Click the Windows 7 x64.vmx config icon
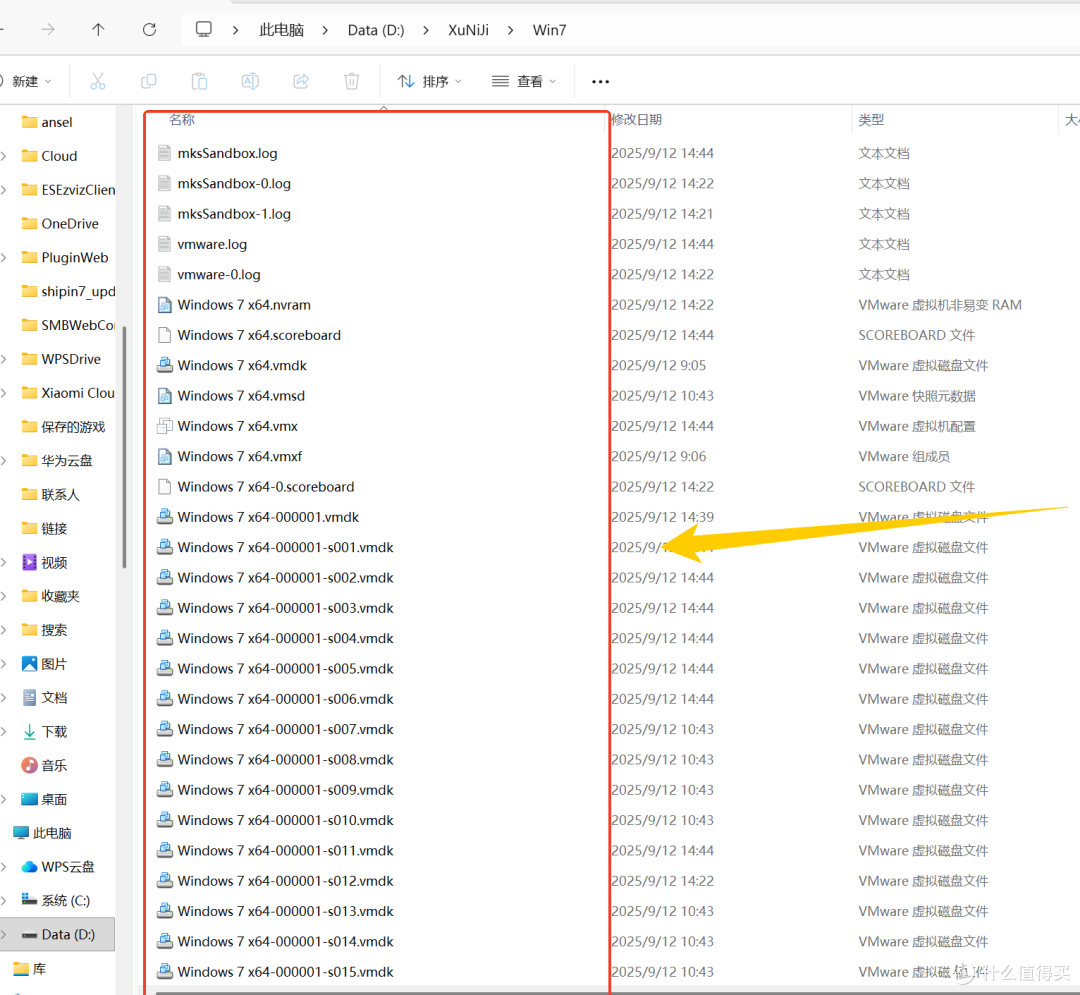The height and width of the screenshot is (995, 1080). click(x=164, y=426)
